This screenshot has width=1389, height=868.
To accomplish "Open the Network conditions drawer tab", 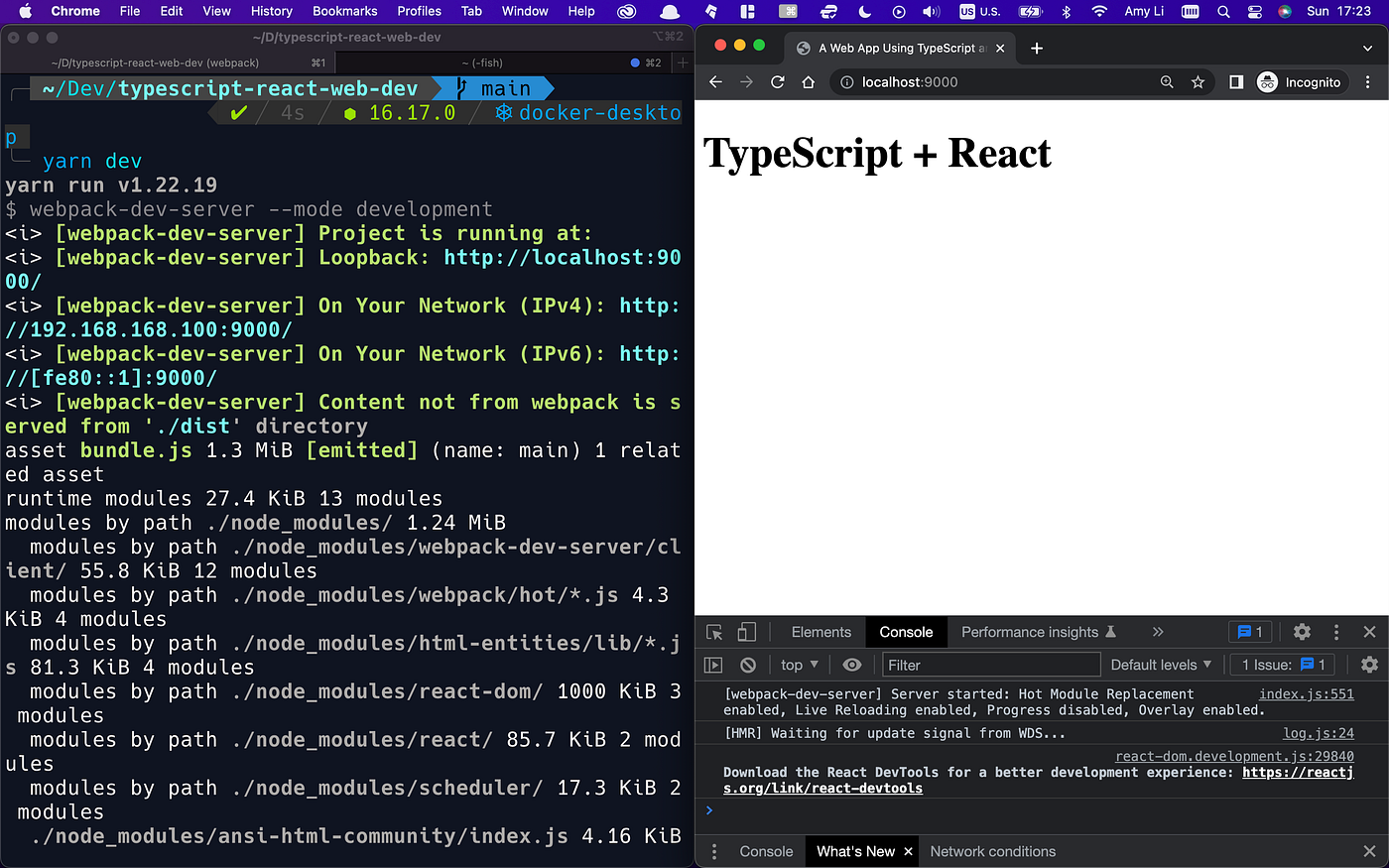I will [x=992, y=850].
